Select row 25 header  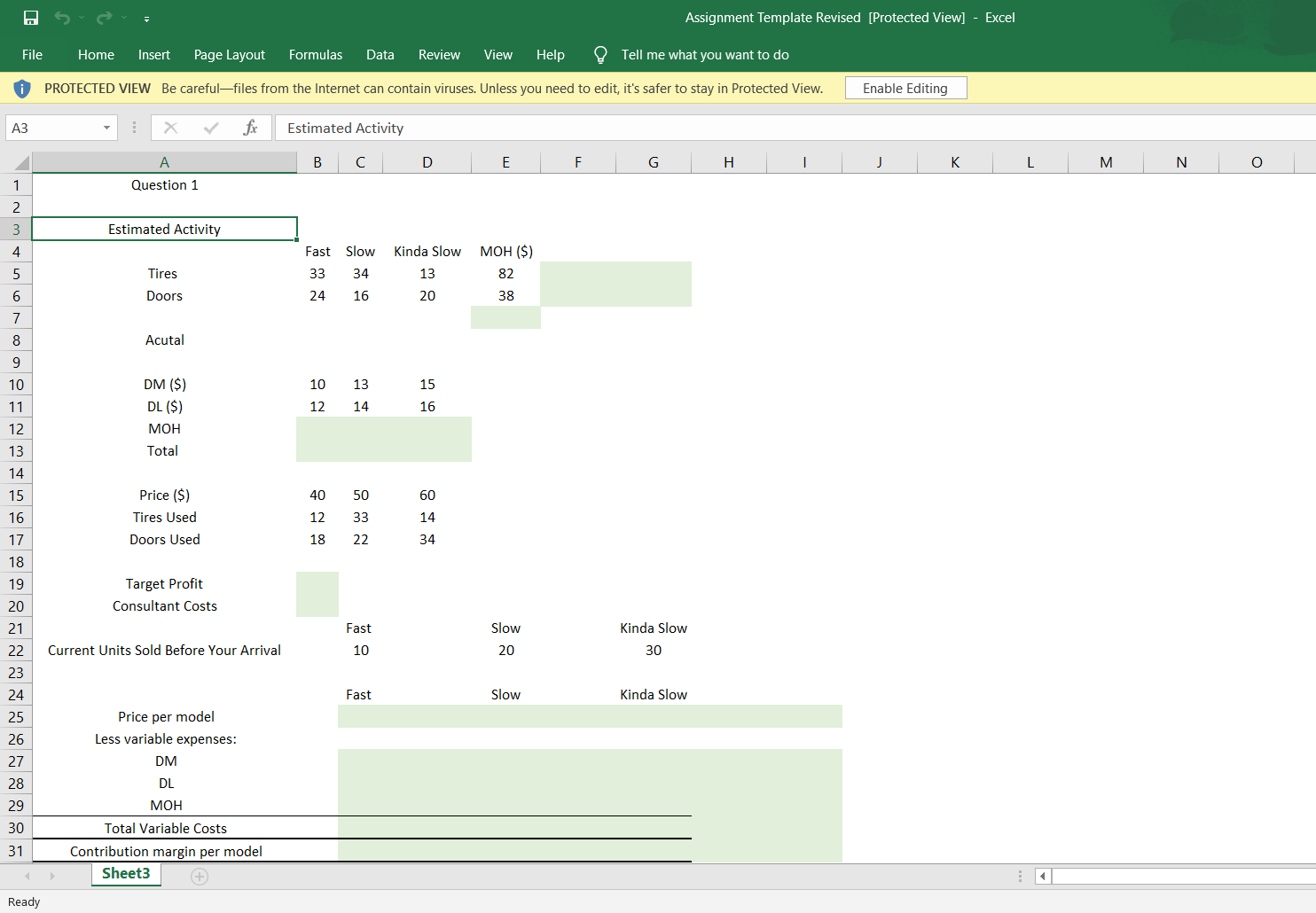pos(16,717)
